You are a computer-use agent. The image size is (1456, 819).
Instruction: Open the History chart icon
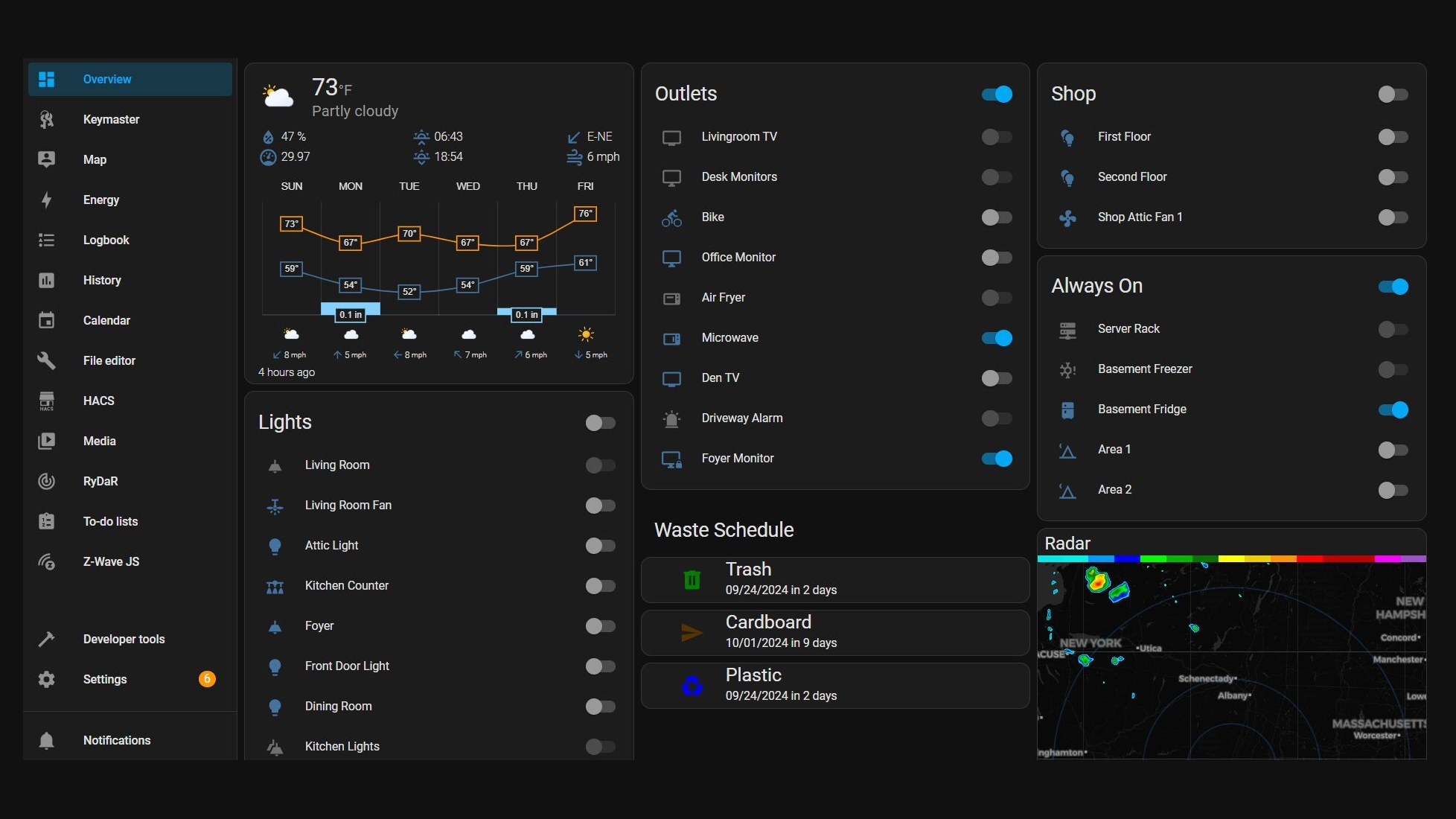point(46,280)
